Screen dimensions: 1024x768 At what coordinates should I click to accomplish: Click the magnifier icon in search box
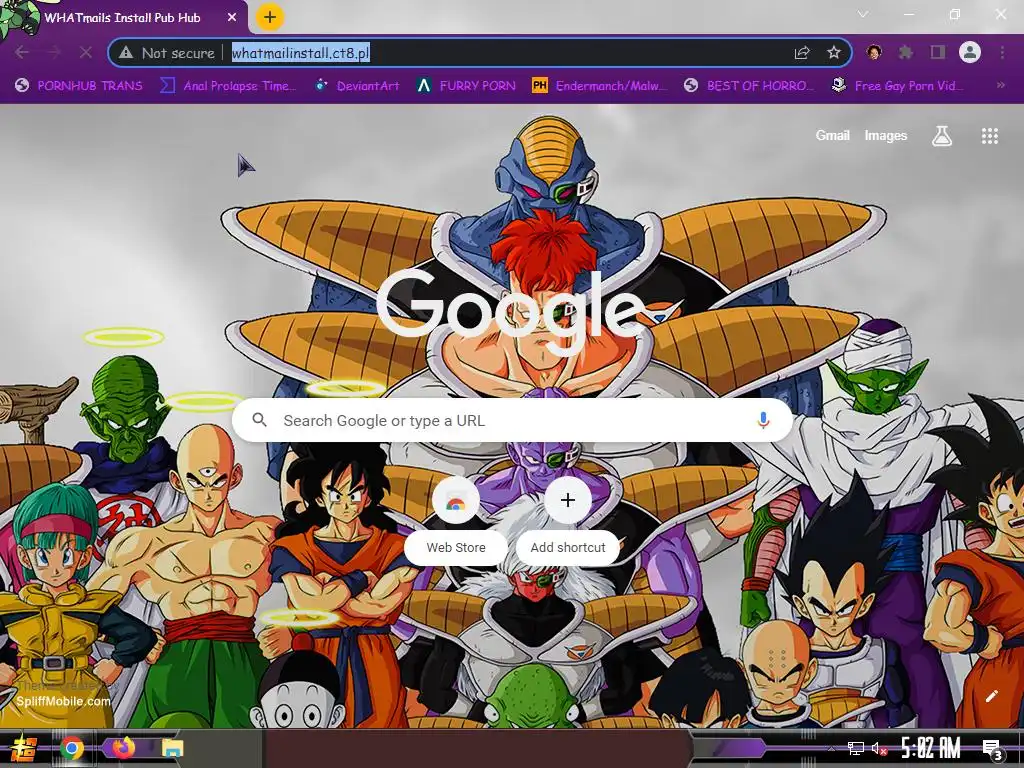coord(259,420)
